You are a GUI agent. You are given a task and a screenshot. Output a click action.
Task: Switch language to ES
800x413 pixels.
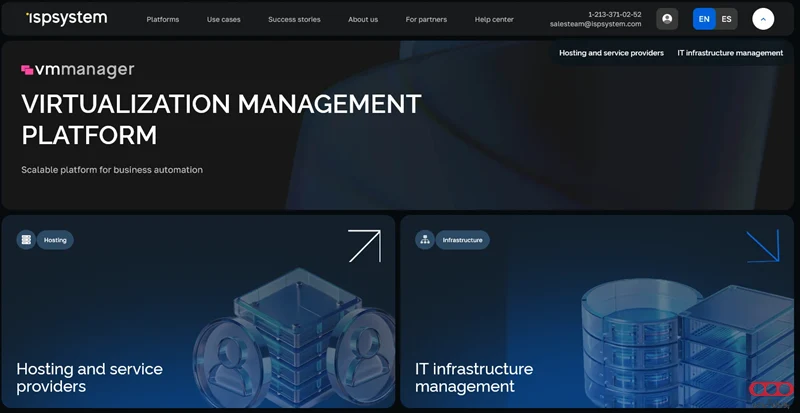click(727, 19)
